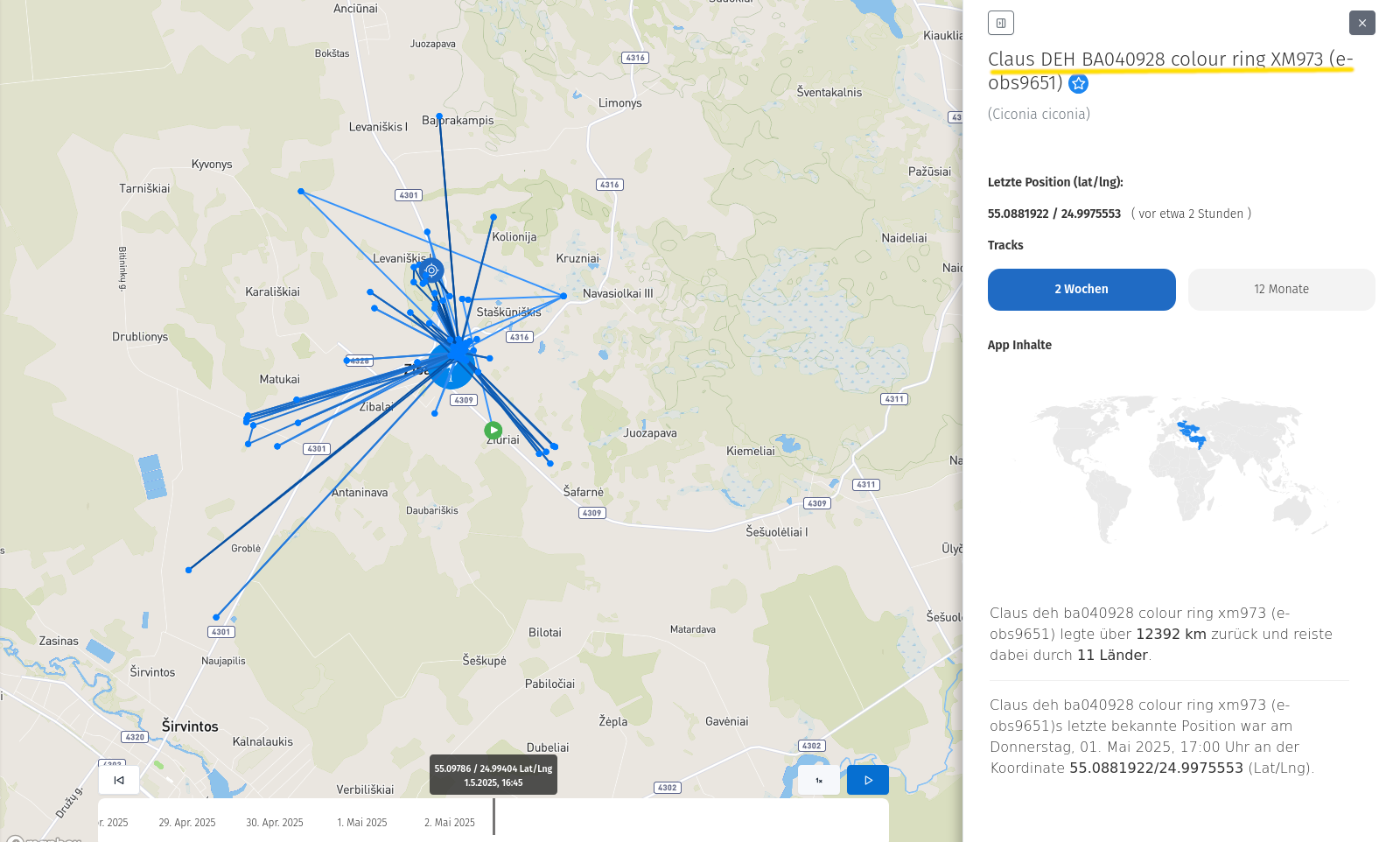Close the stork details panel
The height and width of the screenshot is (842, 1400).
coord(1361,23)
